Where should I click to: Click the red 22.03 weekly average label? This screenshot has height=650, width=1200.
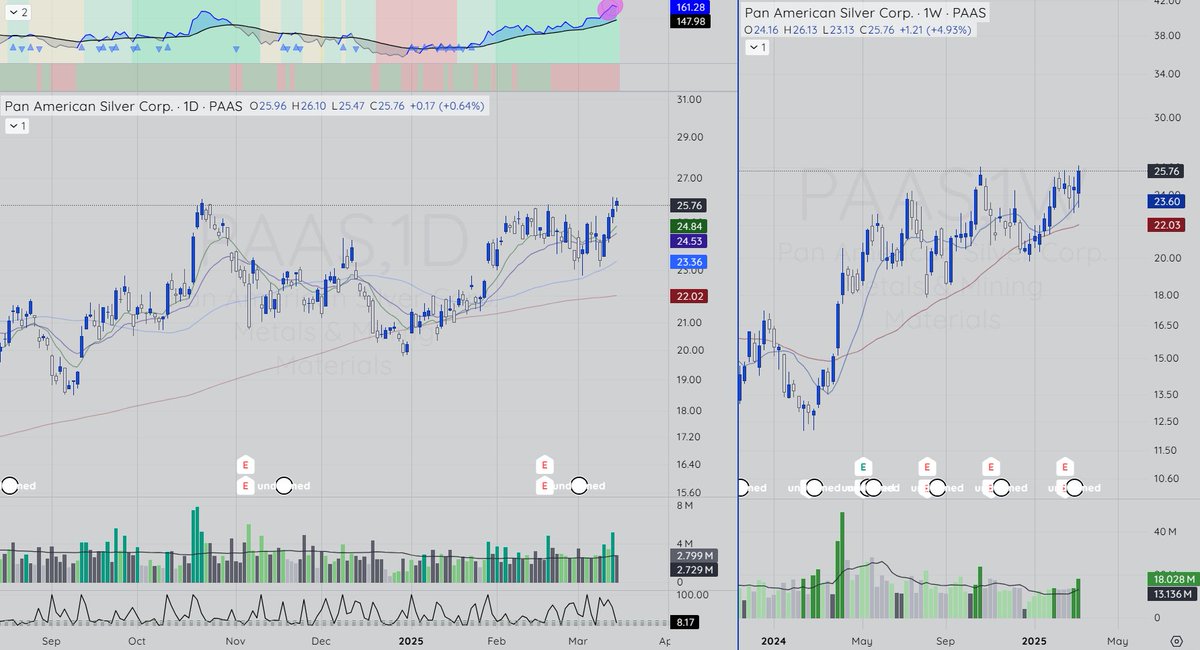[1164, 226]
